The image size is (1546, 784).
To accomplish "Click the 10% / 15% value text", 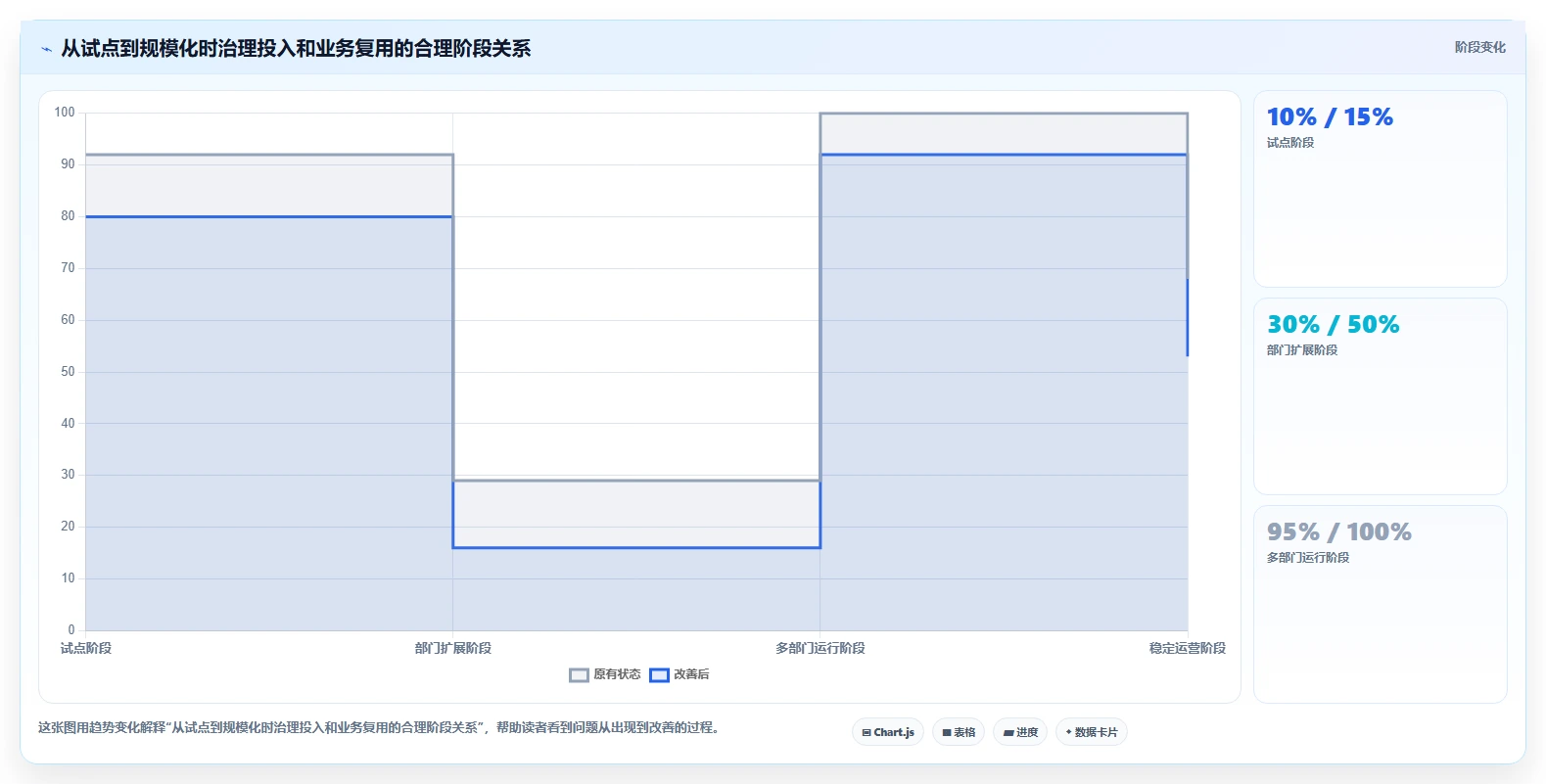I will [x=1330, y=117].
